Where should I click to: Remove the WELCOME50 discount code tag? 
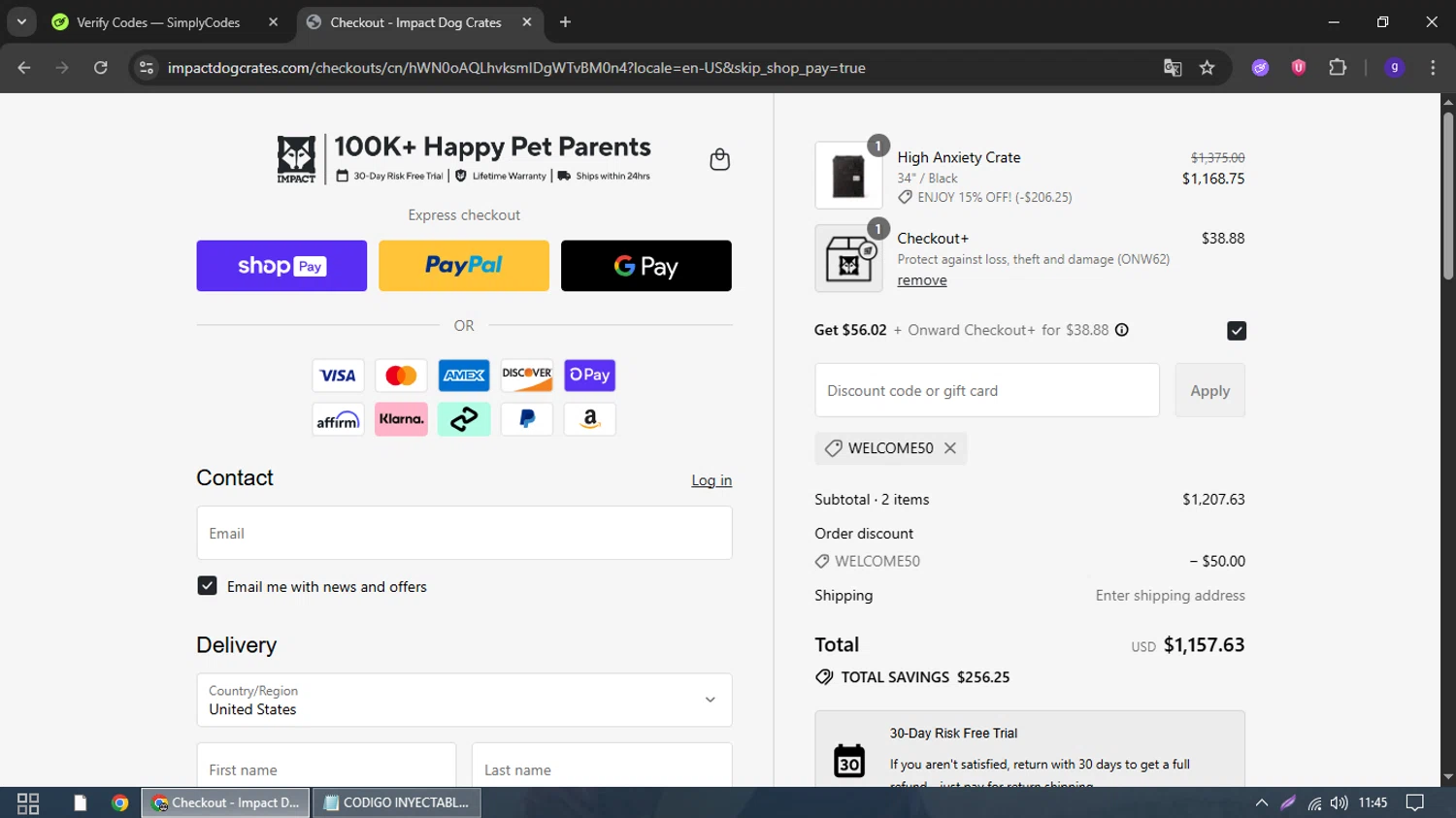tap(950, 448)
